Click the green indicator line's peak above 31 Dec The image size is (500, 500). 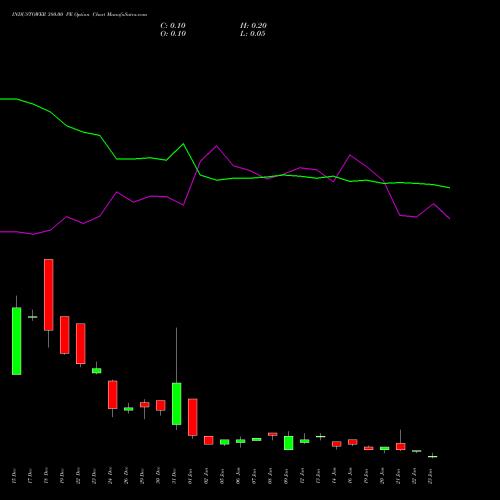coord(183,144)
